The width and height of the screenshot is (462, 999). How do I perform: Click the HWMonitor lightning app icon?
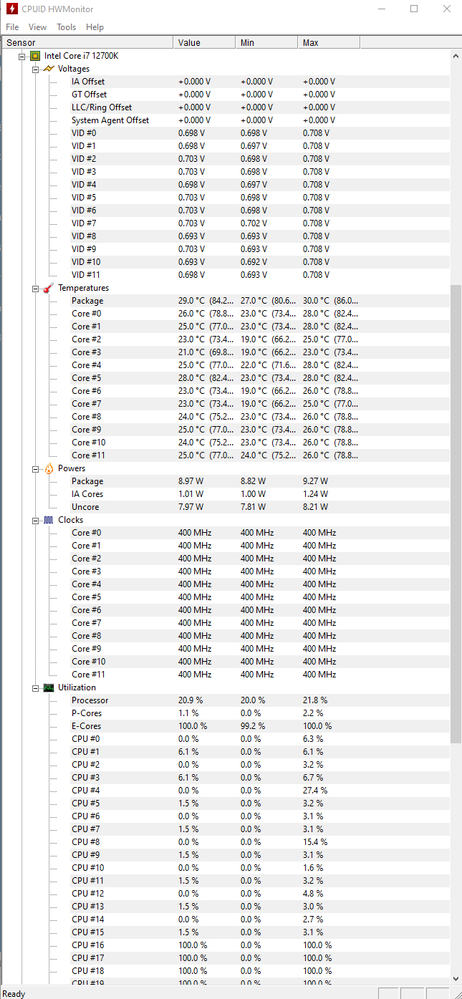[x=10, y=9]
